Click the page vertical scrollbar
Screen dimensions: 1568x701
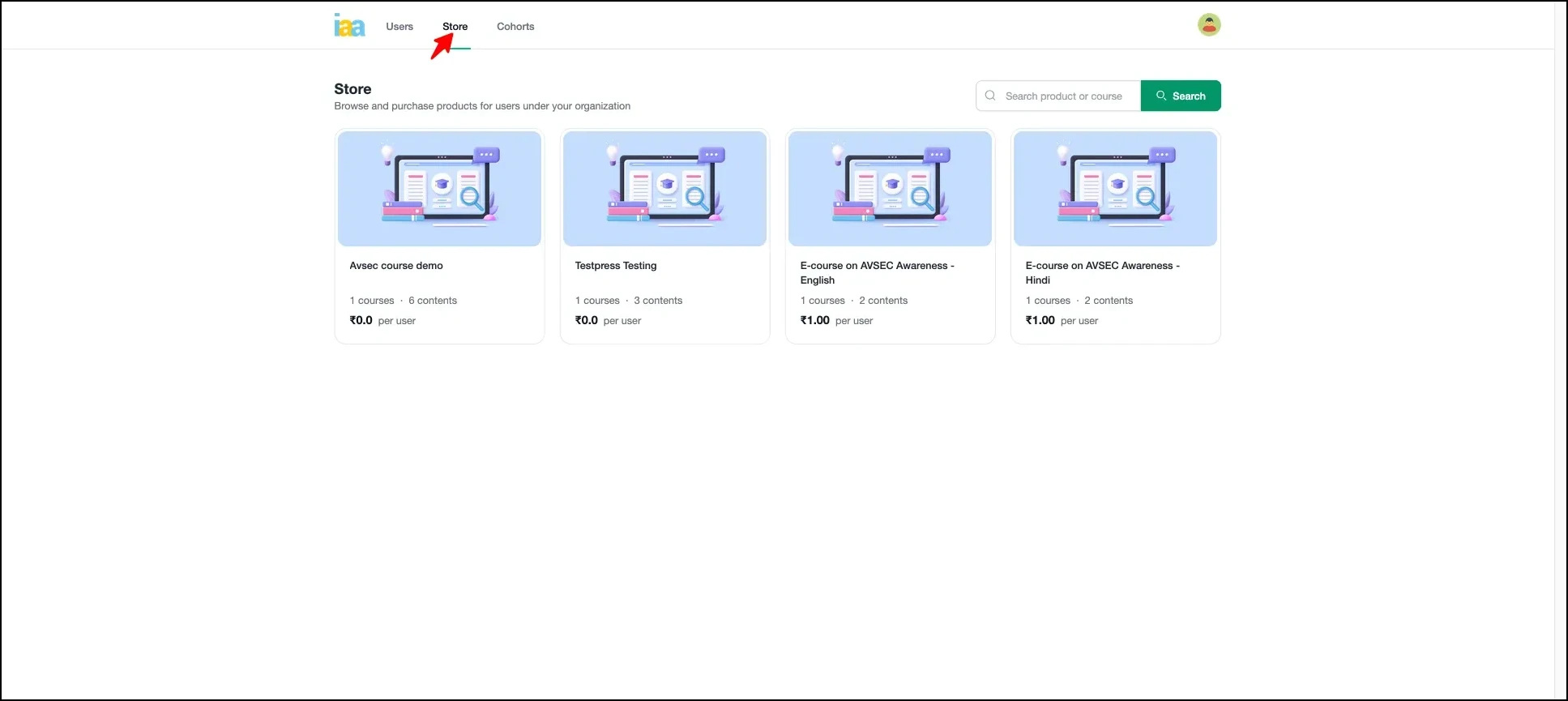tap(1560, 350)
